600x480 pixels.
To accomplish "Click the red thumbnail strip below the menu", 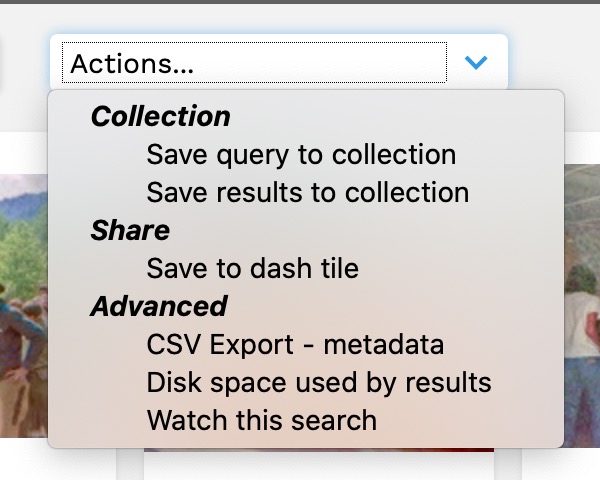I will 318,450.
